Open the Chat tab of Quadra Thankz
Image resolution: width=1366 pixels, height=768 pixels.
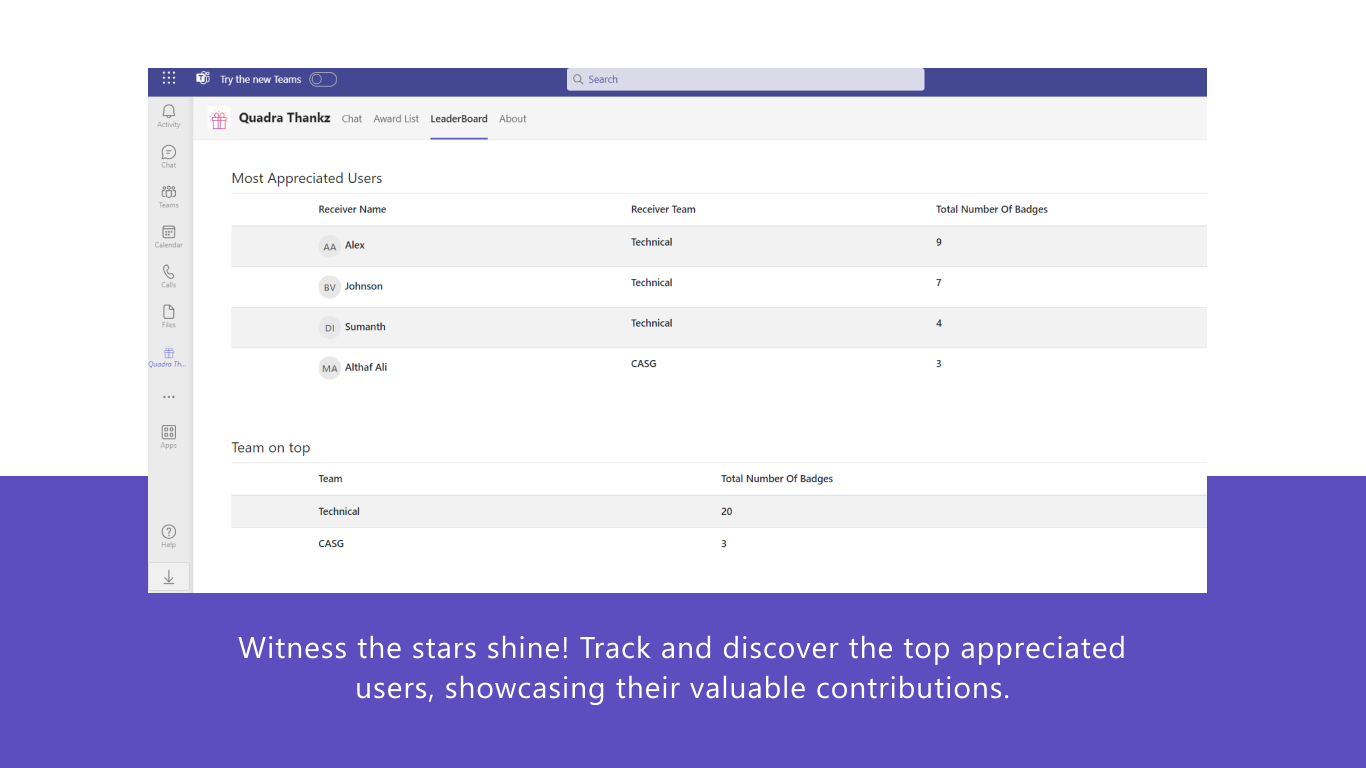pyautogui.click(x=352, y=119)
